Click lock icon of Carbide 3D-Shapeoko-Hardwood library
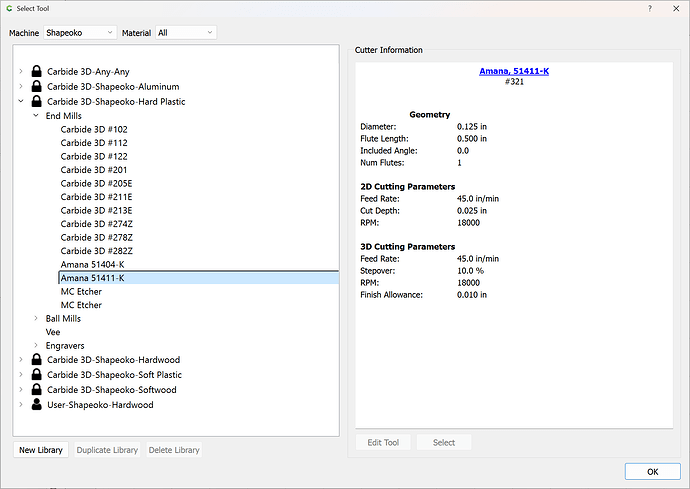Image resolution: width=690 pixels, height=489 pixels. tap(37, 360)
